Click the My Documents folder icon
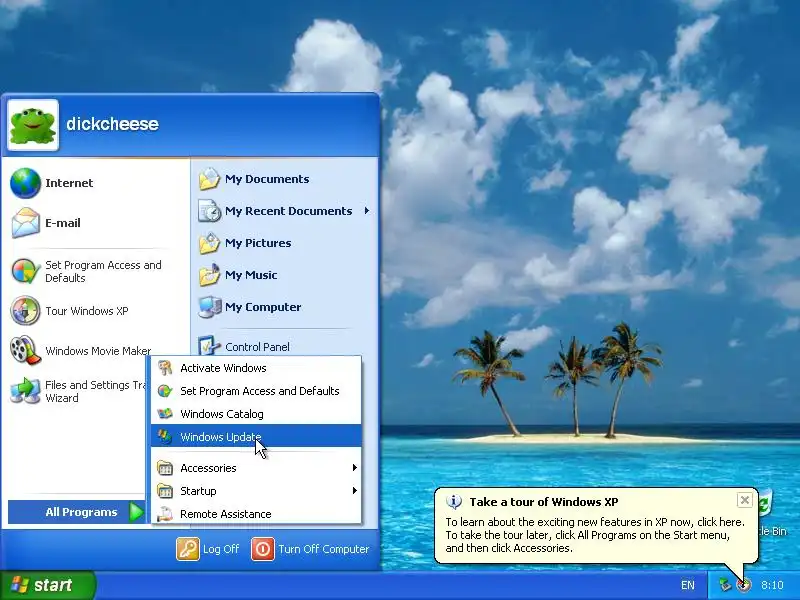 209,179
